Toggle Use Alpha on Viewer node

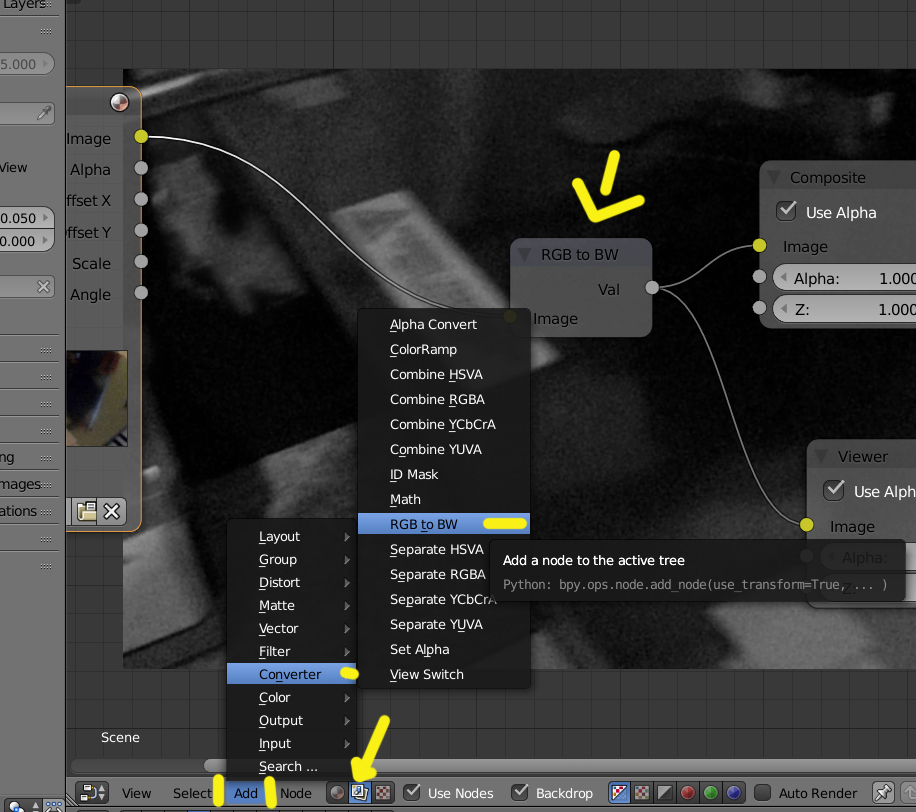pos(834,490)
